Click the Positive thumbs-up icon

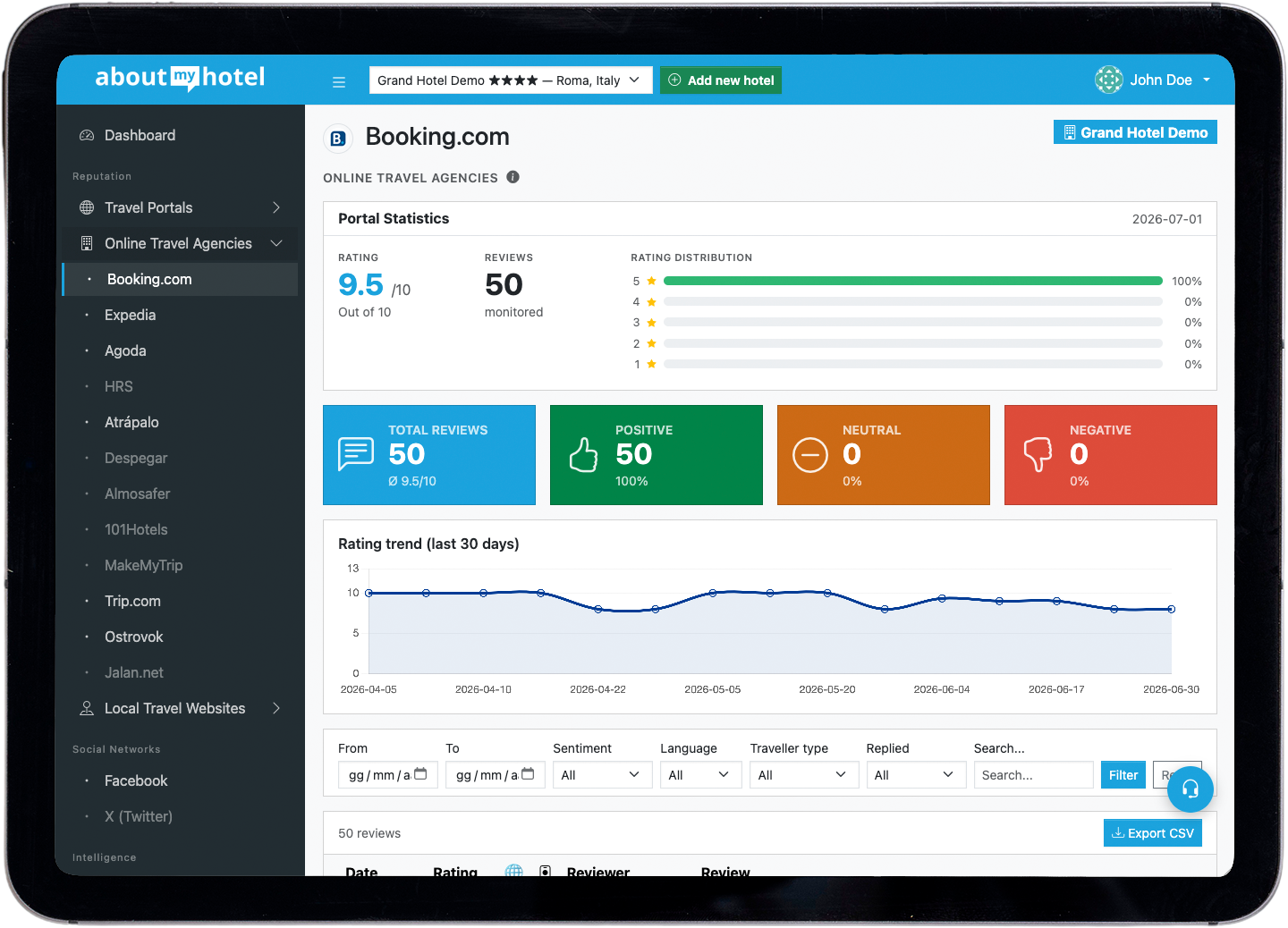pyautogui.click(x=583, y=454)
